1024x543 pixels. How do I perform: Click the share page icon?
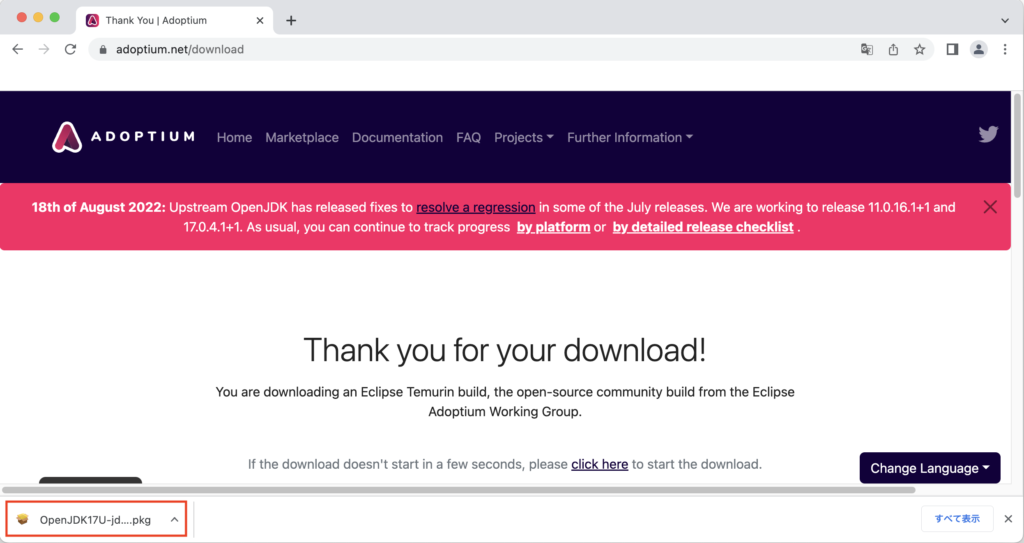click(x=893, y=49)
